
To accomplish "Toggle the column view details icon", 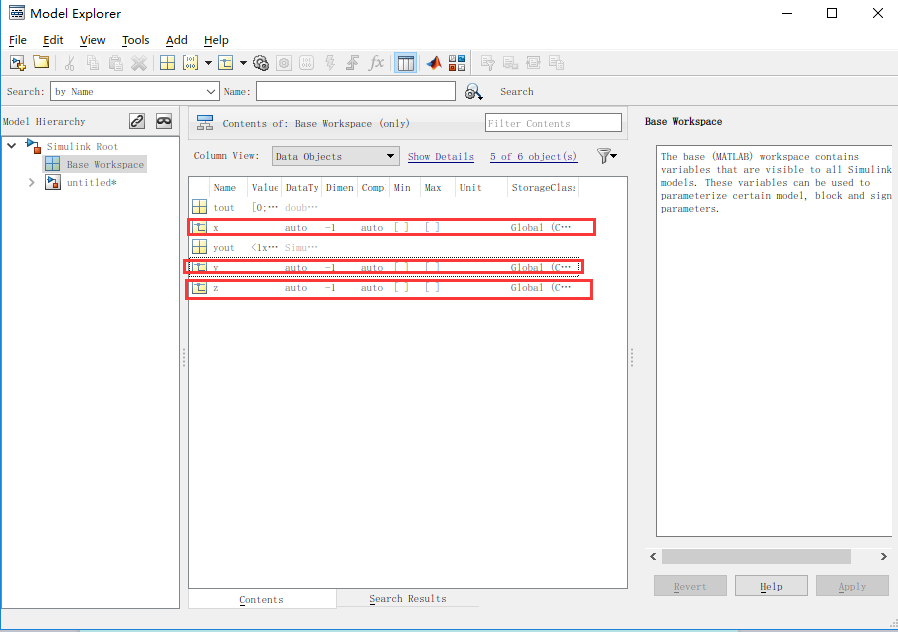I will (405, 63).
